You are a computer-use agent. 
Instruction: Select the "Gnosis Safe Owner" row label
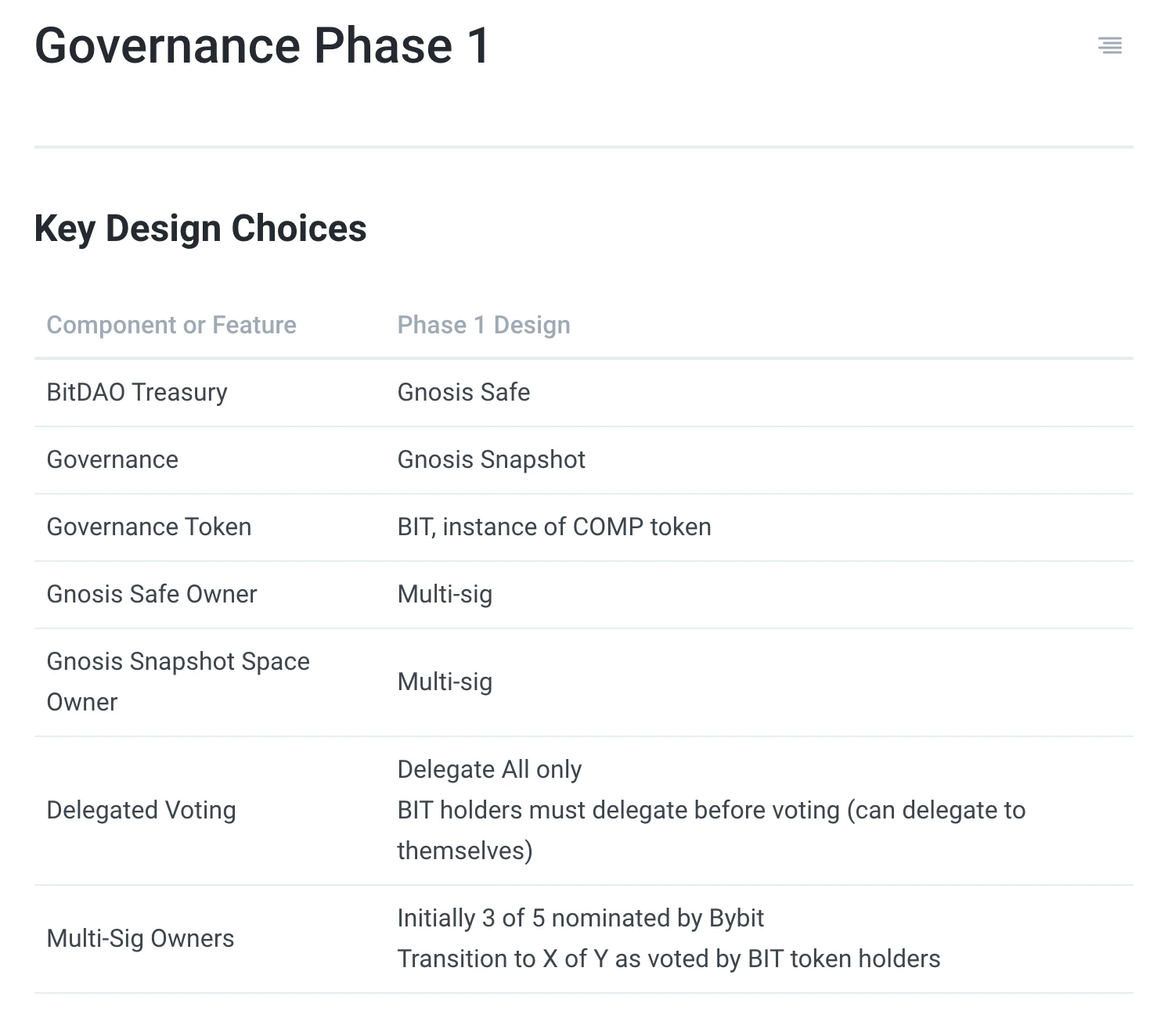[152, 594]
